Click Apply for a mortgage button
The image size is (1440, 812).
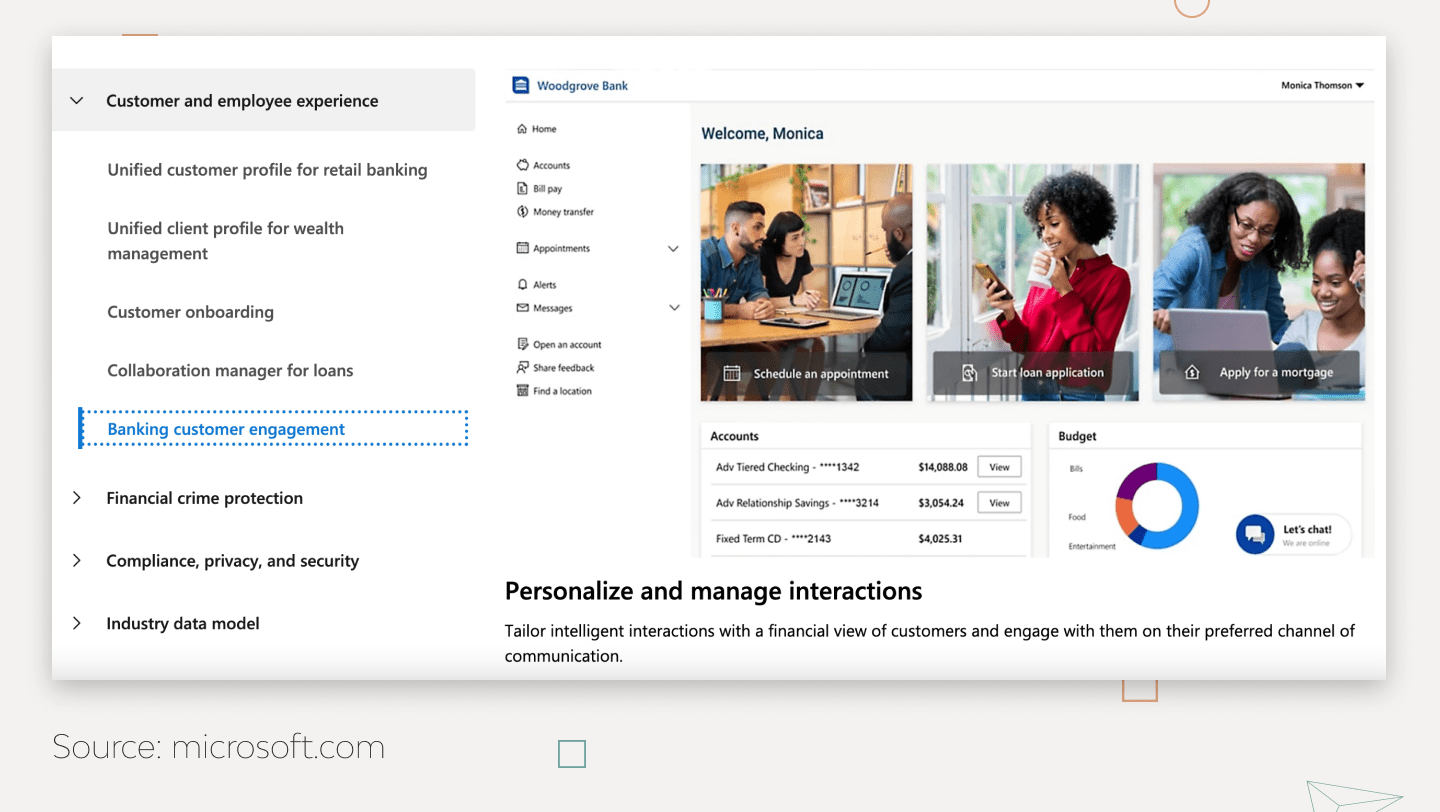(x=1259, y=372)
